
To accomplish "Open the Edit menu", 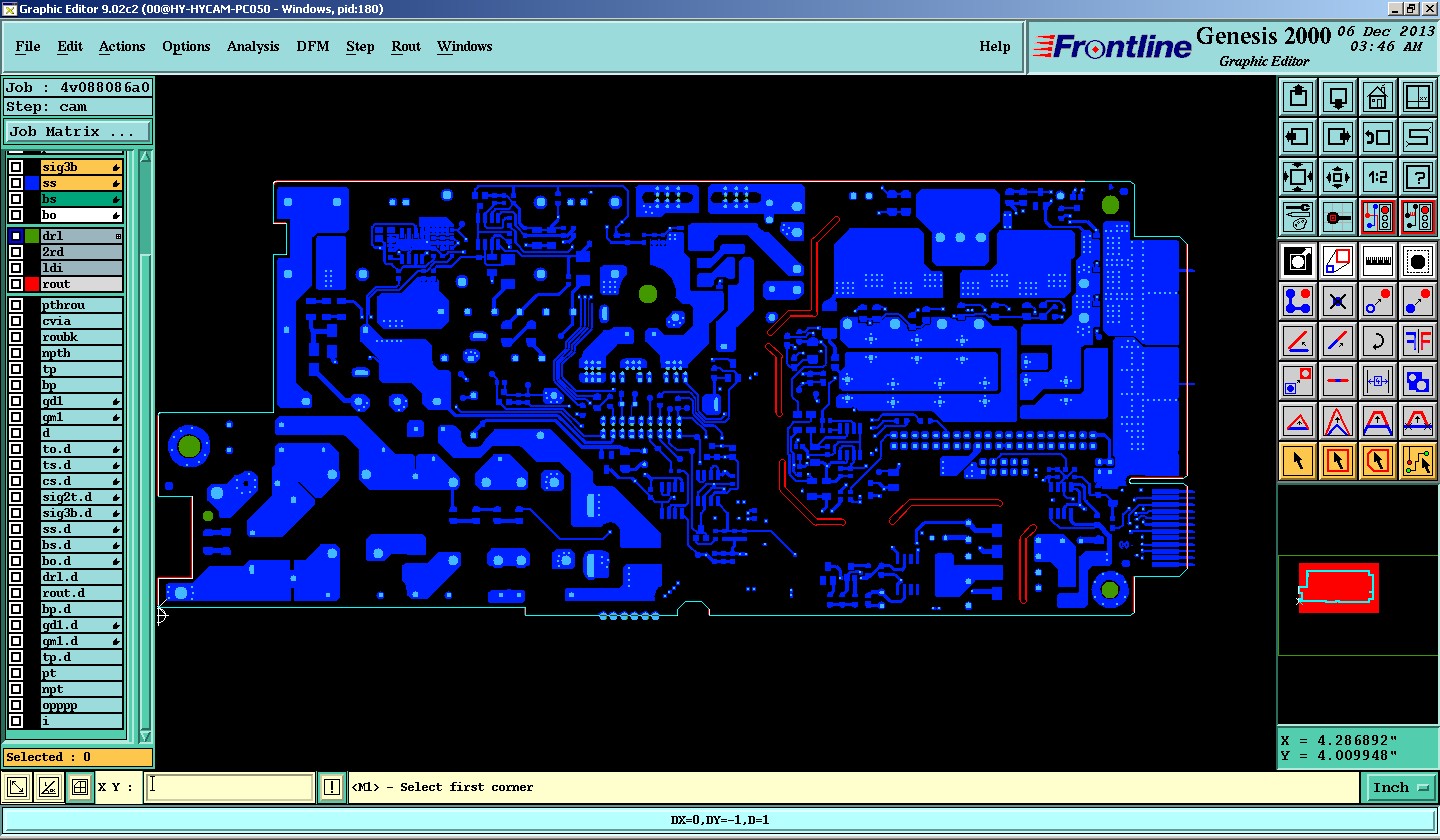I will point(70,46).
